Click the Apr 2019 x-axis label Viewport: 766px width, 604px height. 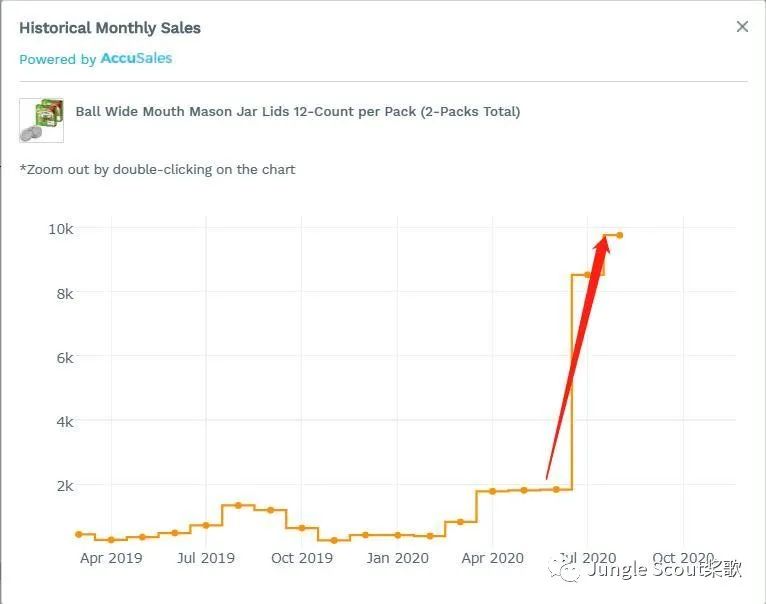coord(111,558)
